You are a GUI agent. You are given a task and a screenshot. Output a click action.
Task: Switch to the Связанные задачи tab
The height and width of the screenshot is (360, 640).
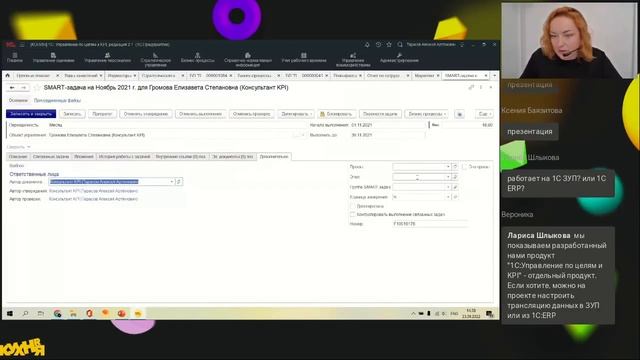point(51,156)
